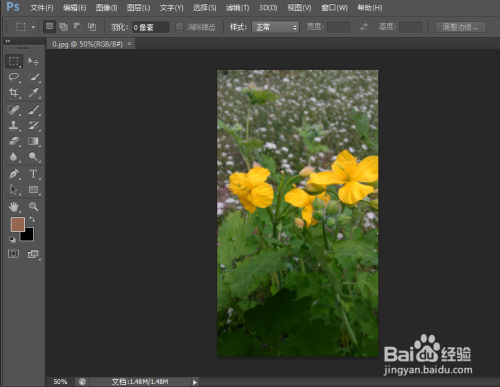Image resolution: width=500 pixels, height=387 pixels.
Task: Click the Ps application logo
Action: 13,7
